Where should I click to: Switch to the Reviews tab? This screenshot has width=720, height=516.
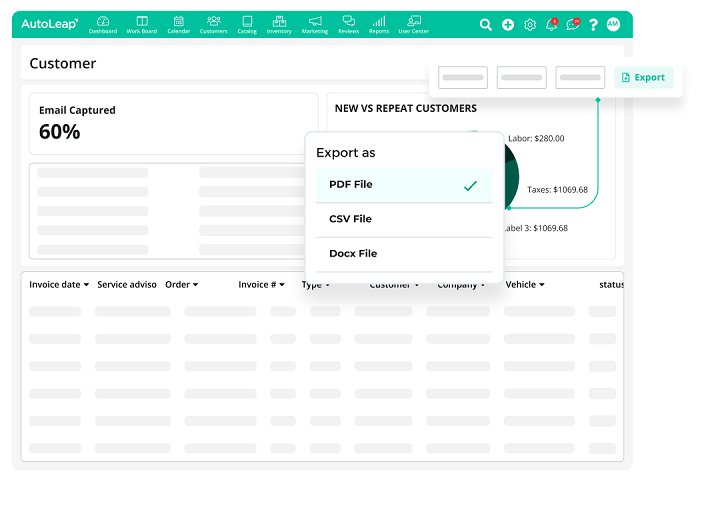point(348,23)
